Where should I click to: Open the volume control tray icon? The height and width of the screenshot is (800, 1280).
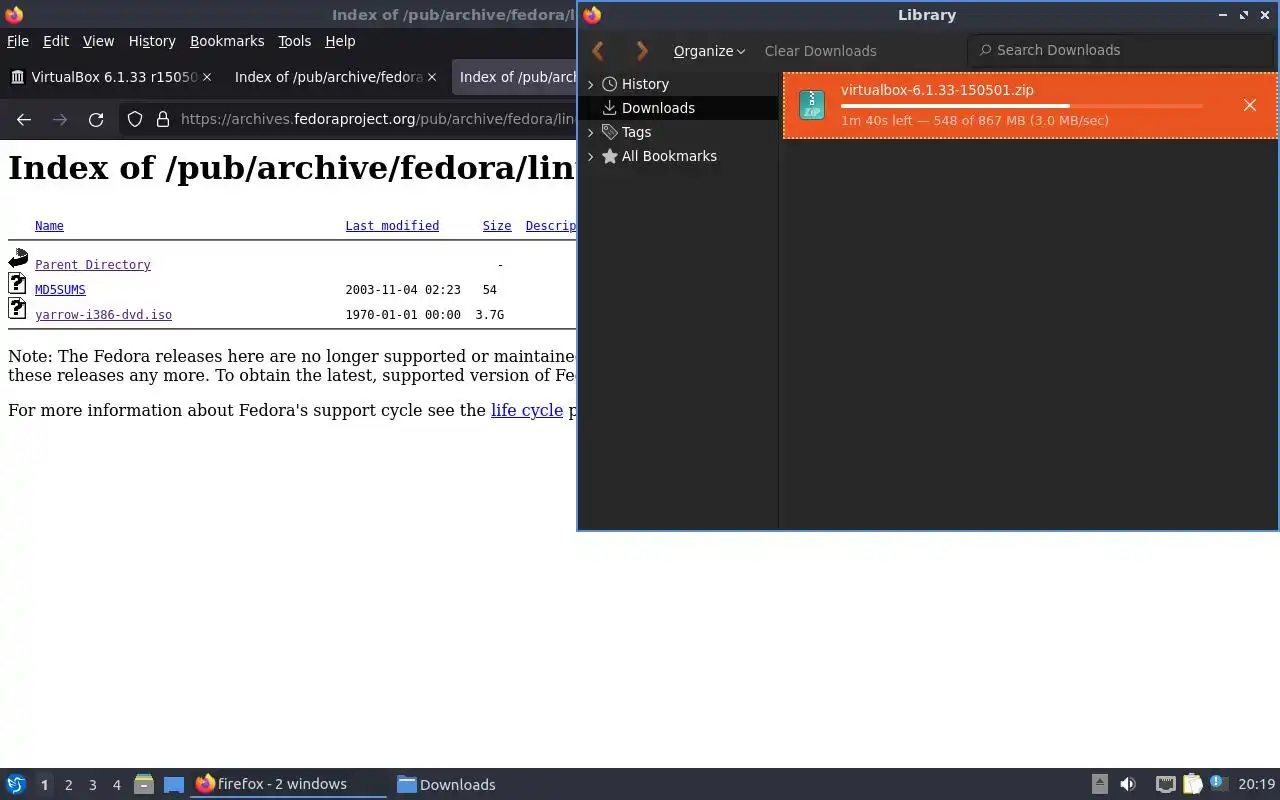point(1127,785)
